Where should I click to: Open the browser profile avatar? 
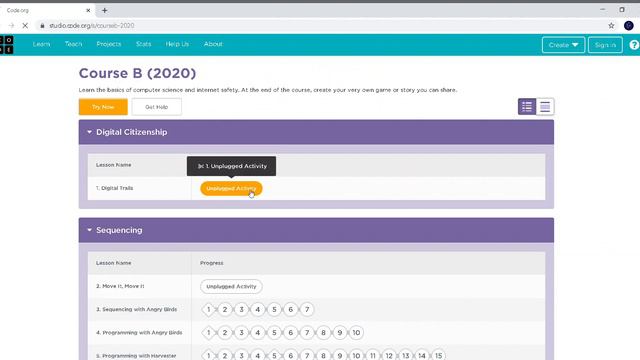(629, 26)
